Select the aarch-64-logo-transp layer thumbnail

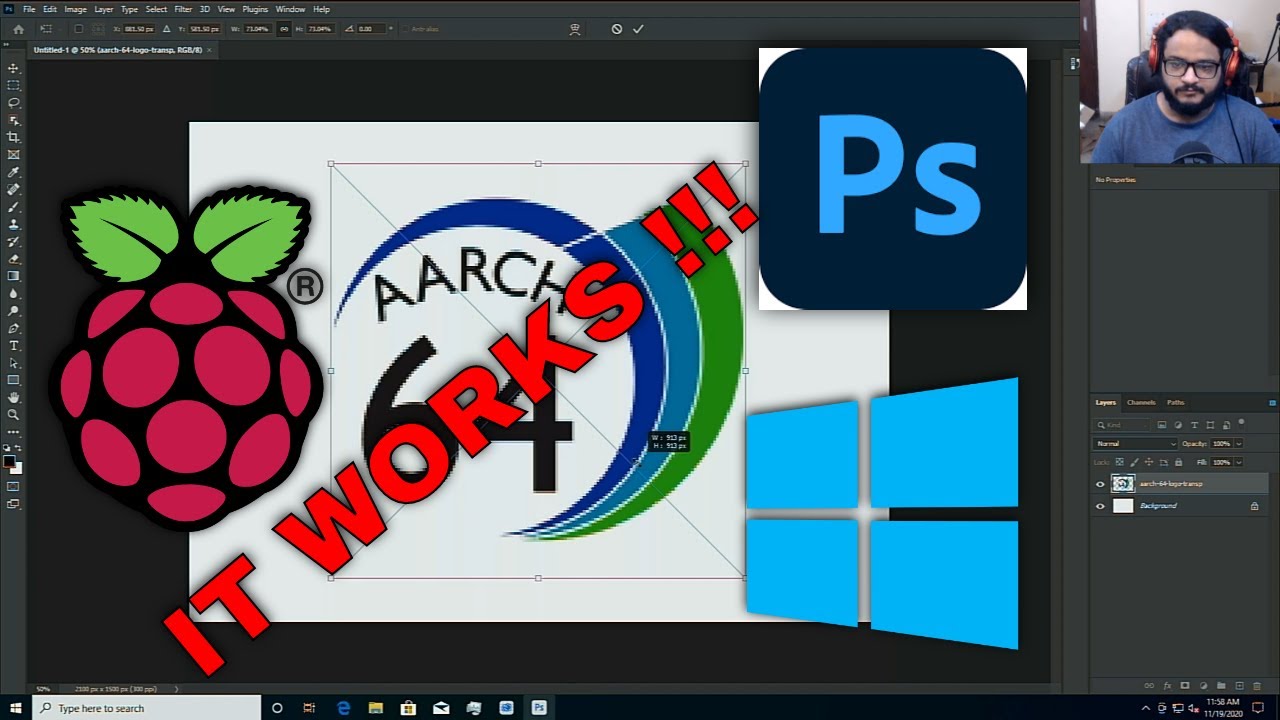click(x=1123, y=484)
